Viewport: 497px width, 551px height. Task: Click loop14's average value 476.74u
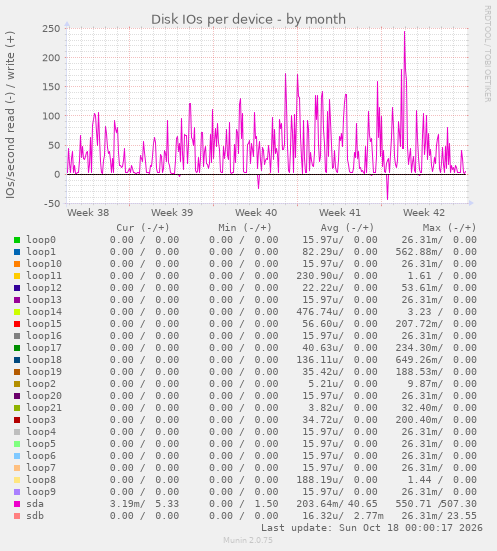317,312
